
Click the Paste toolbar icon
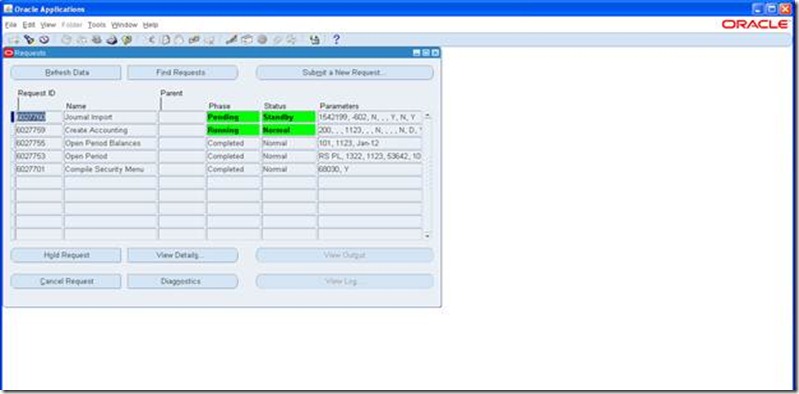point(179,40)
